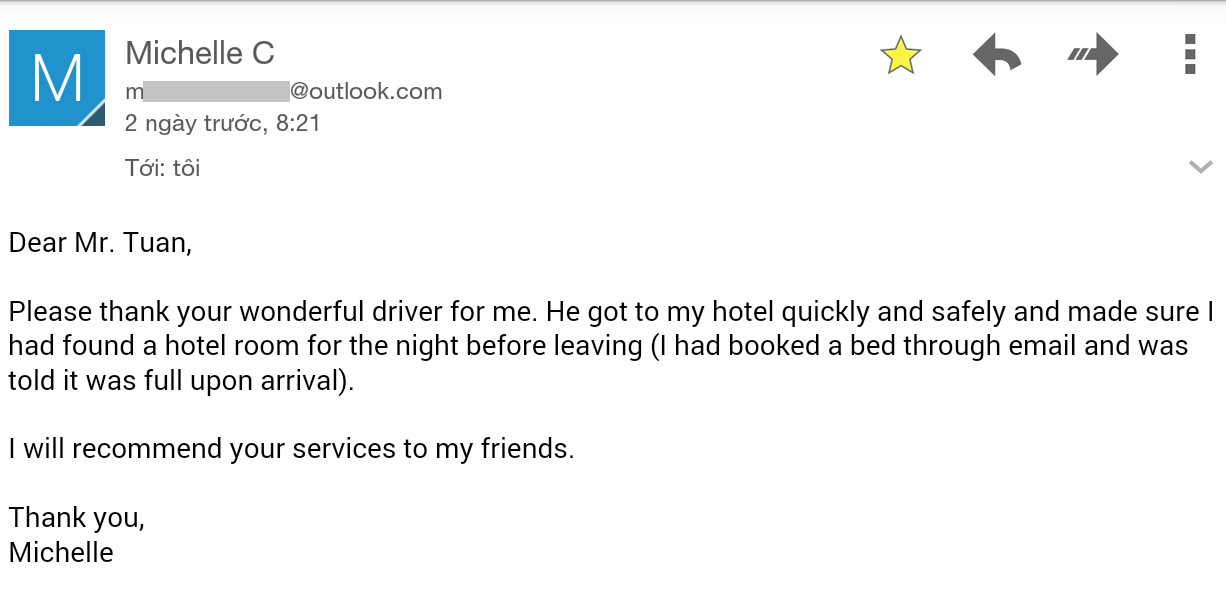Click the word "tôi" in the recipient line
Image resolution: width=1226 pixels, height=590 pixels.
click(x=186, y=168)
